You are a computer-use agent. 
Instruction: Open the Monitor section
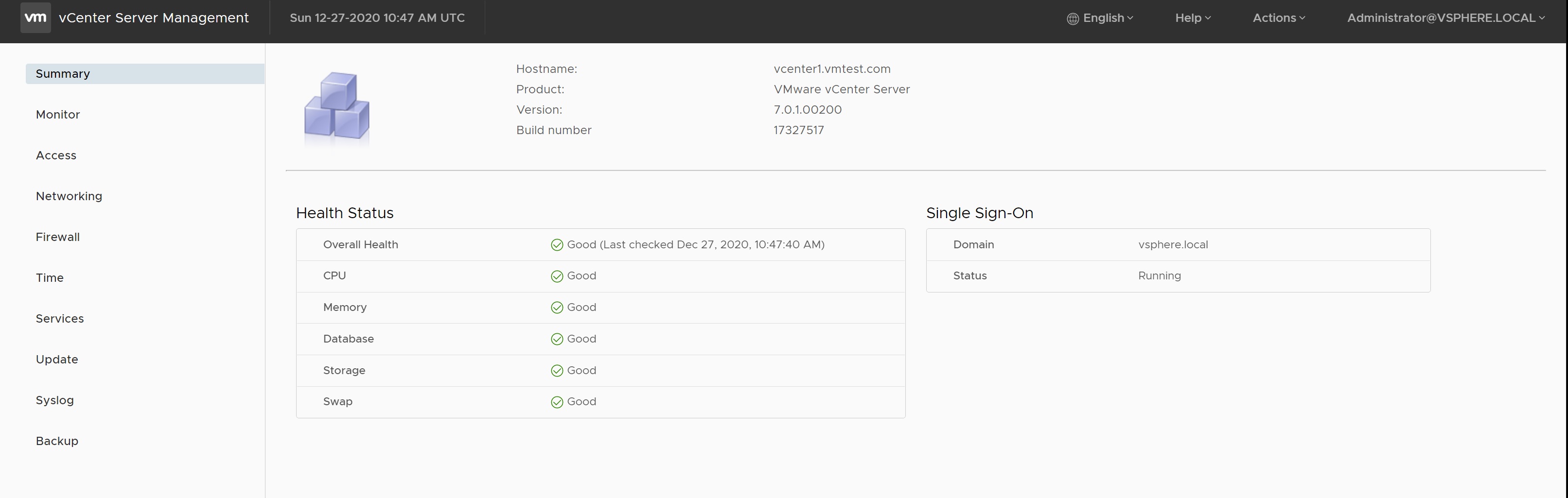coord(58,114)
